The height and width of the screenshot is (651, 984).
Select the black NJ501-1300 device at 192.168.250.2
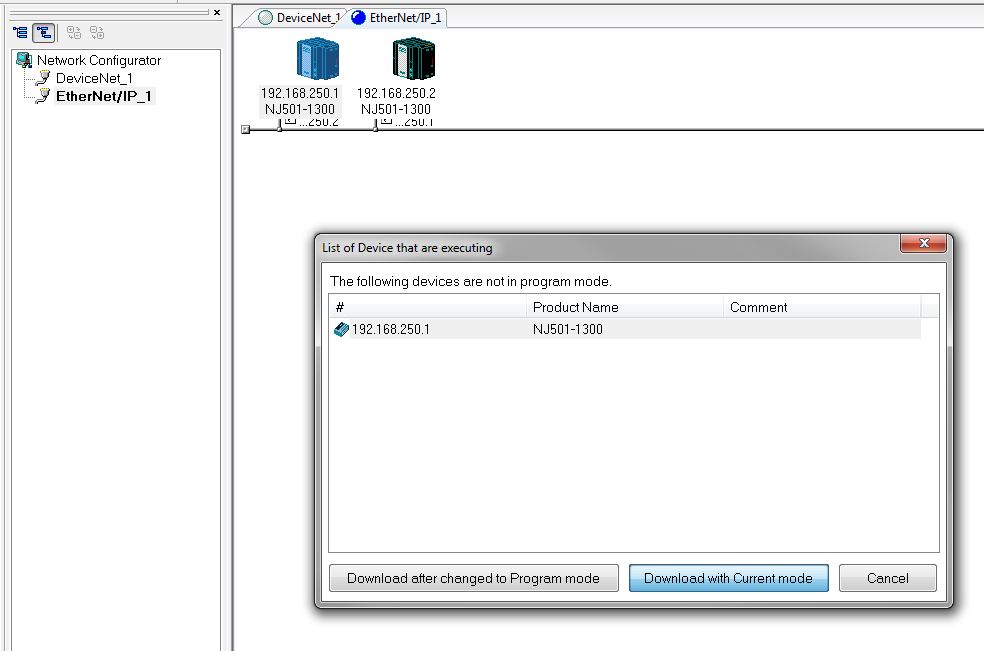412,58
